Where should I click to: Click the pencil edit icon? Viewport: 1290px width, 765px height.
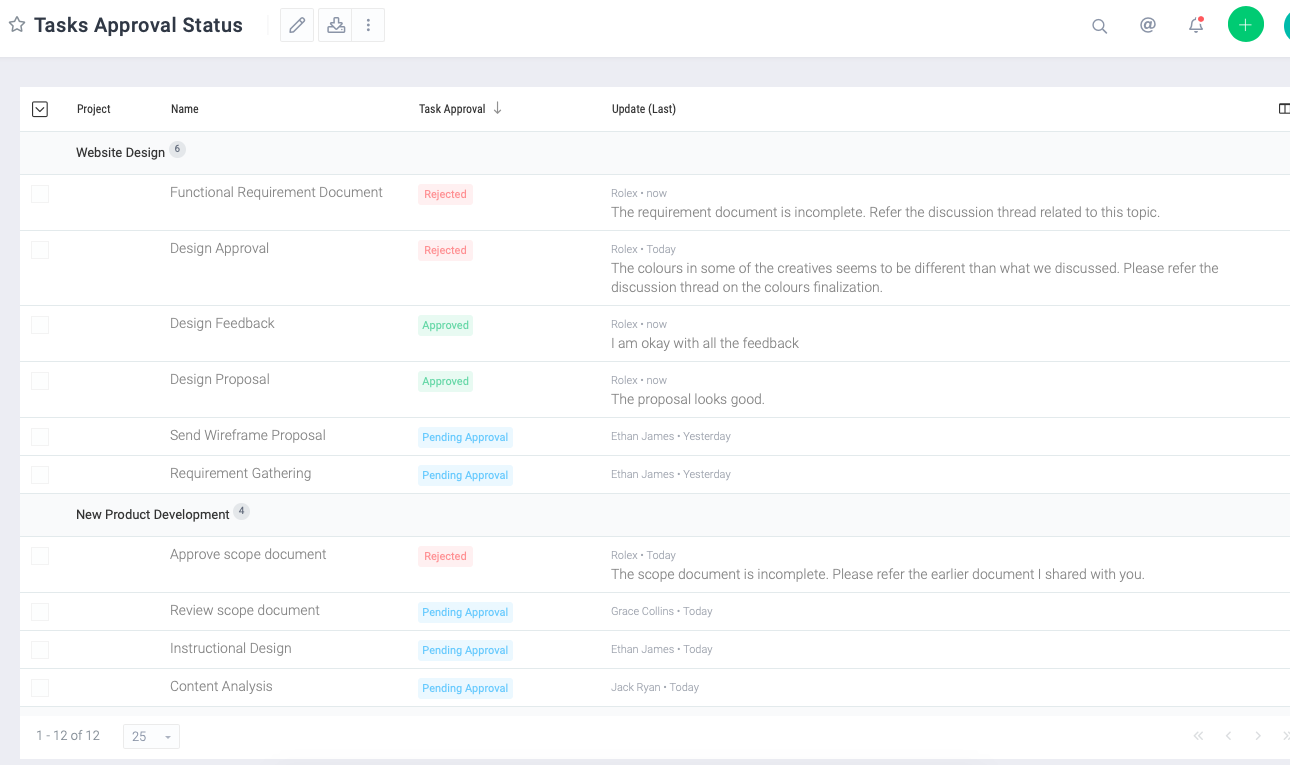click(297, 25)
